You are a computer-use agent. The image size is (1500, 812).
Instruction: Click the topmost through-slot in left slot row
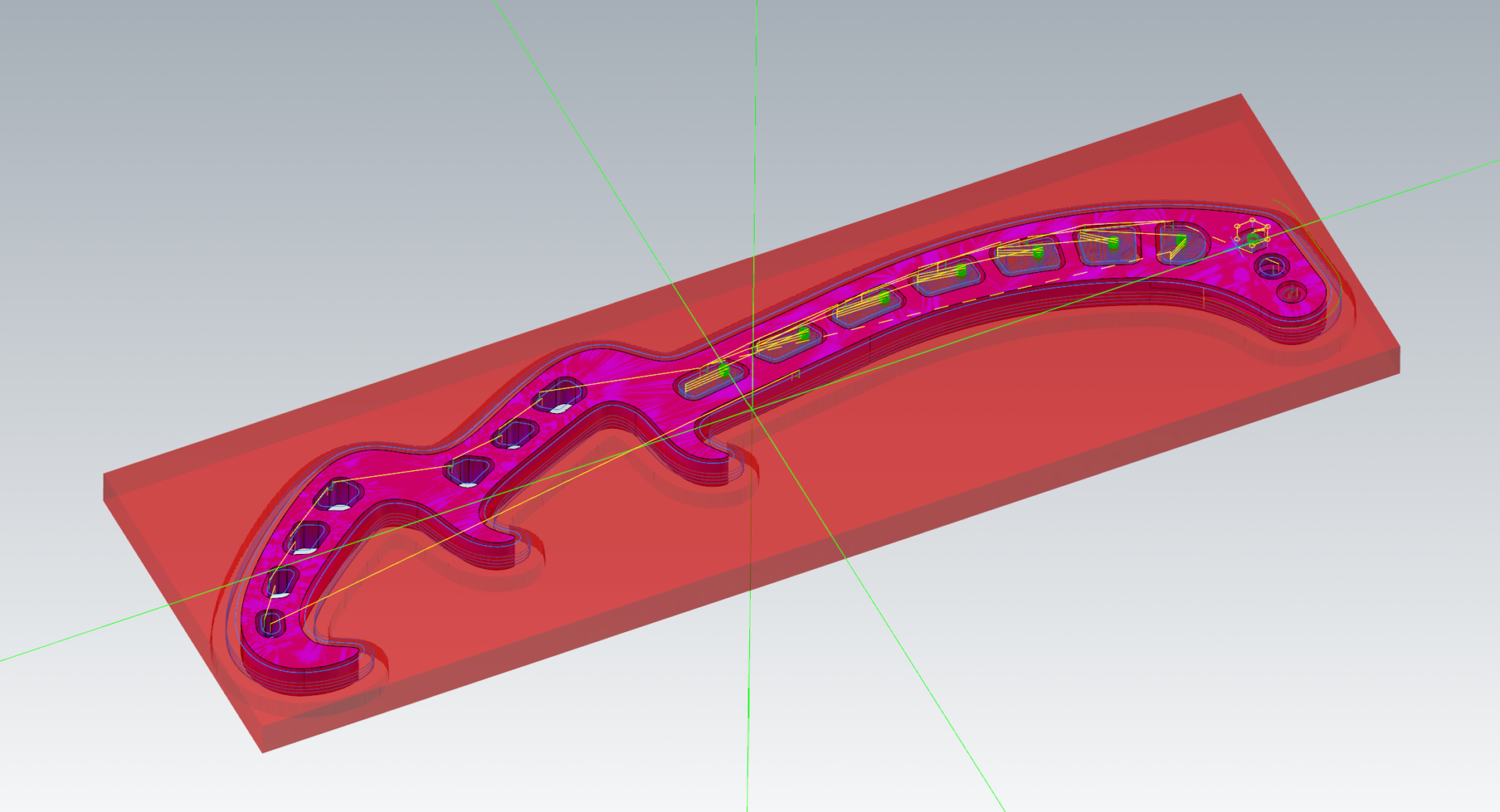pos(559,395)
